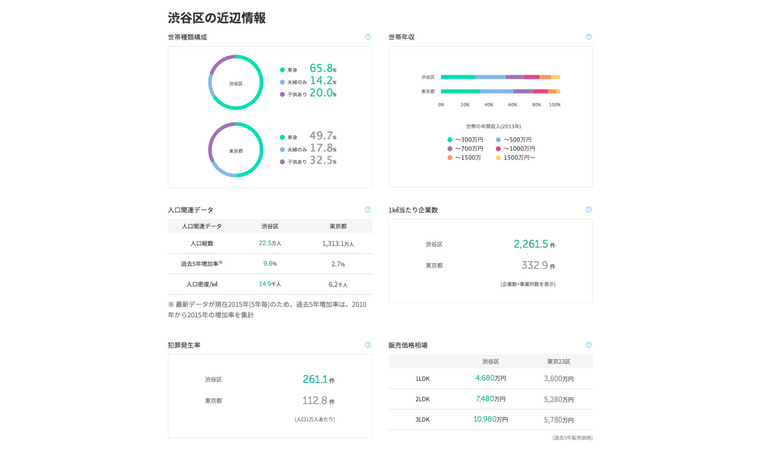Select the 3LDK row label
Image resolution: width=760 pixels, height=456 pixels.
point(422,420)
